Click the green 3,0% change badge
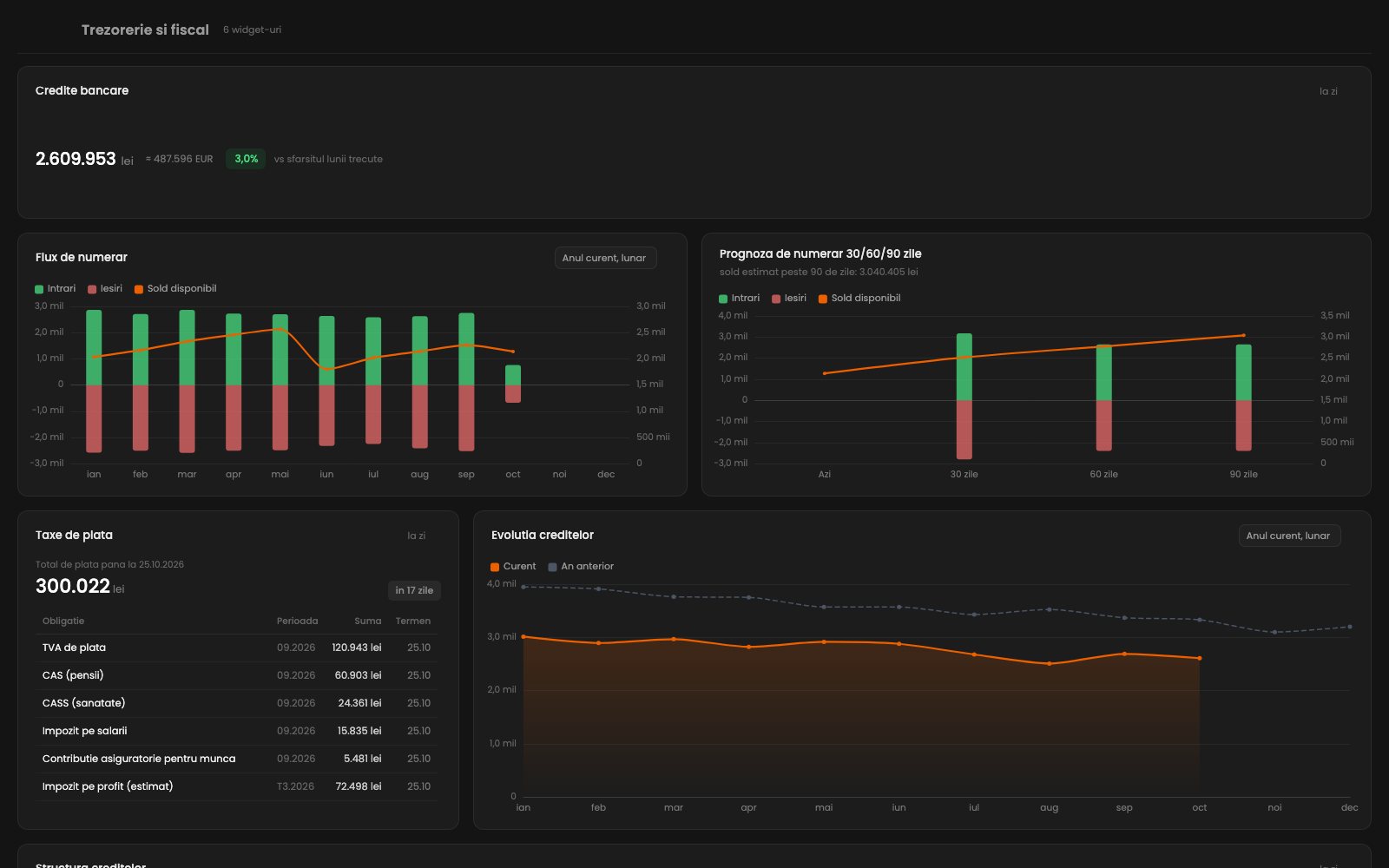The image size is (1389, 868). tap(246, 159)
